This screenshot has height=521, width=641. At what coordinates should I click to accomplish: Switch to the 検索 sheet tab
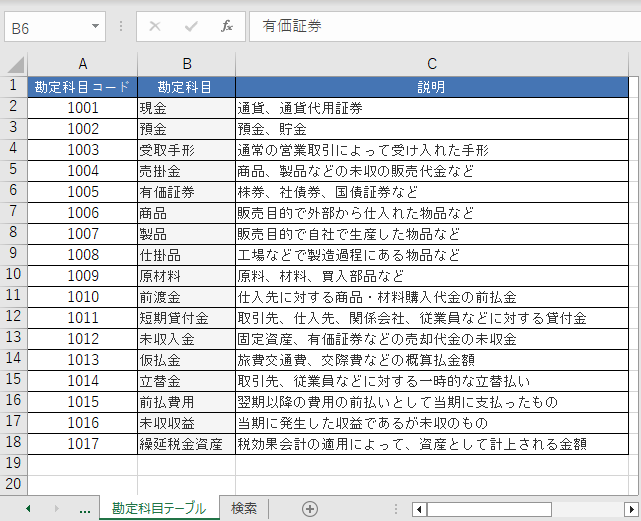[x=244, y=509]
